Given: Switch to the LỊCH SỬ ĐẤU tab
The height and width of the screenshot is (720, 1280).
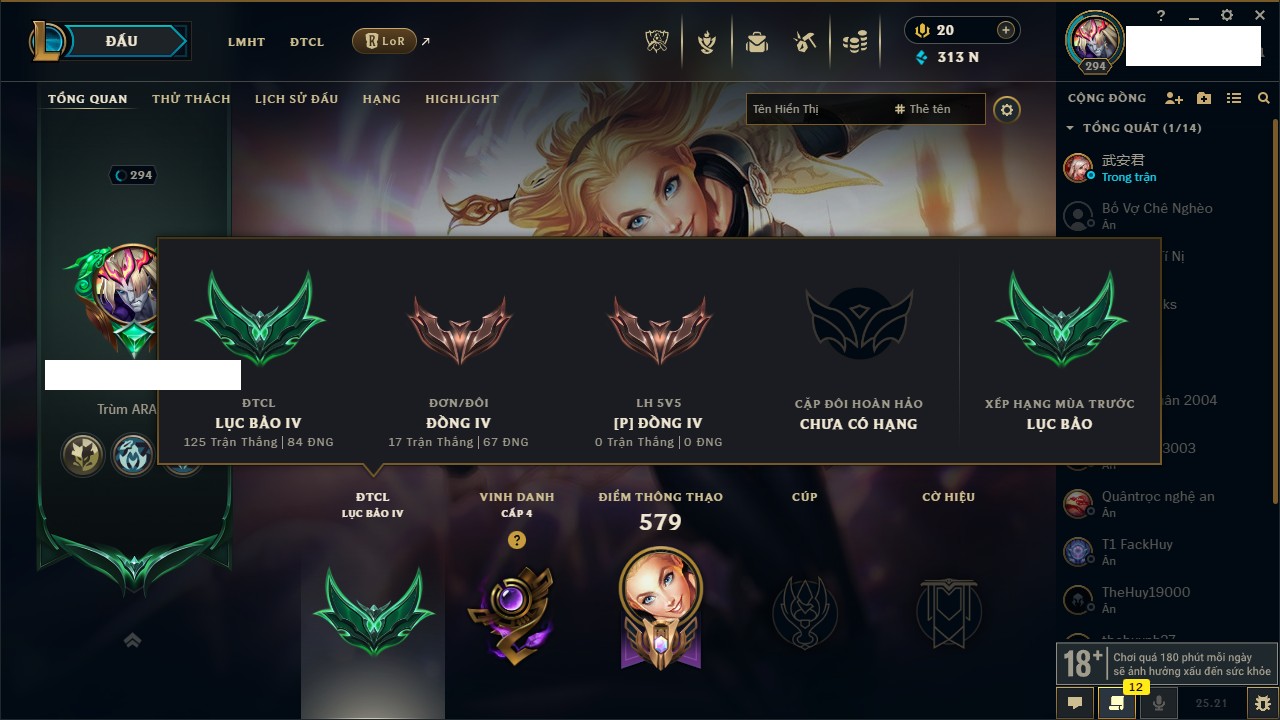Looking at the screenshot, I should 296,99.
